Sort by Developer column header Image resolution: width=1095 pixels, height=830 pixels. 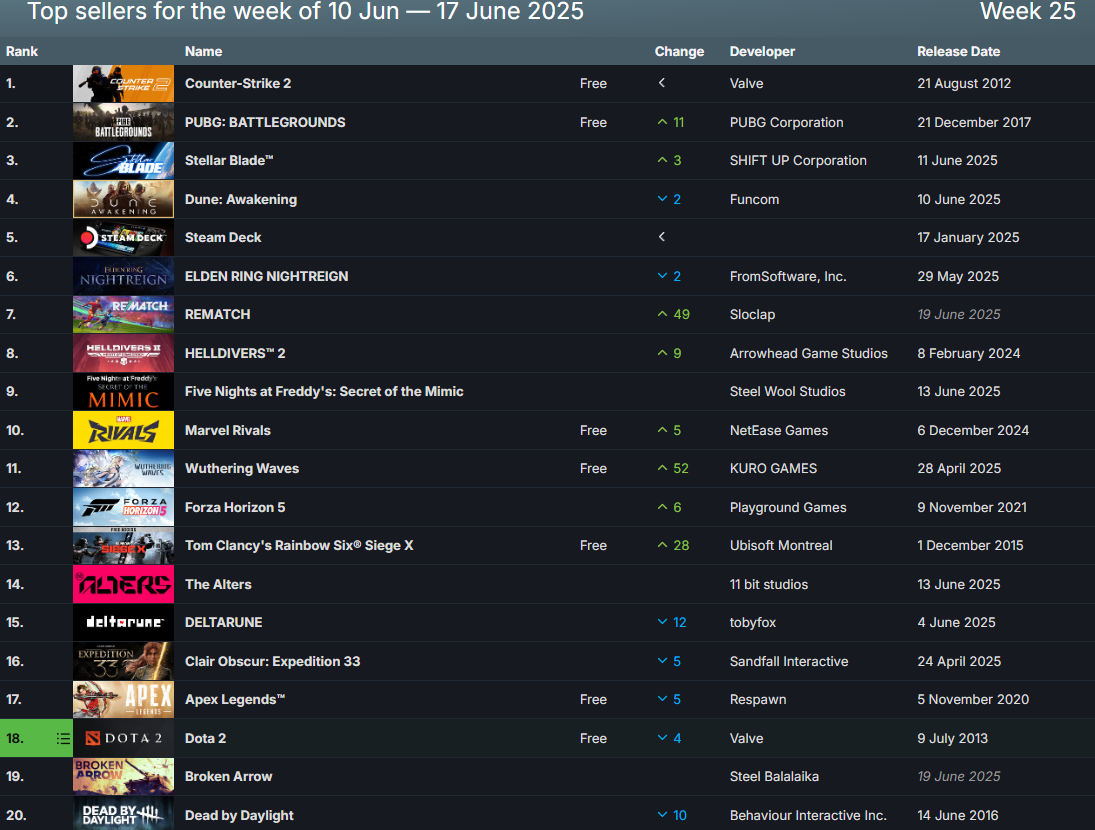(762, 51)
